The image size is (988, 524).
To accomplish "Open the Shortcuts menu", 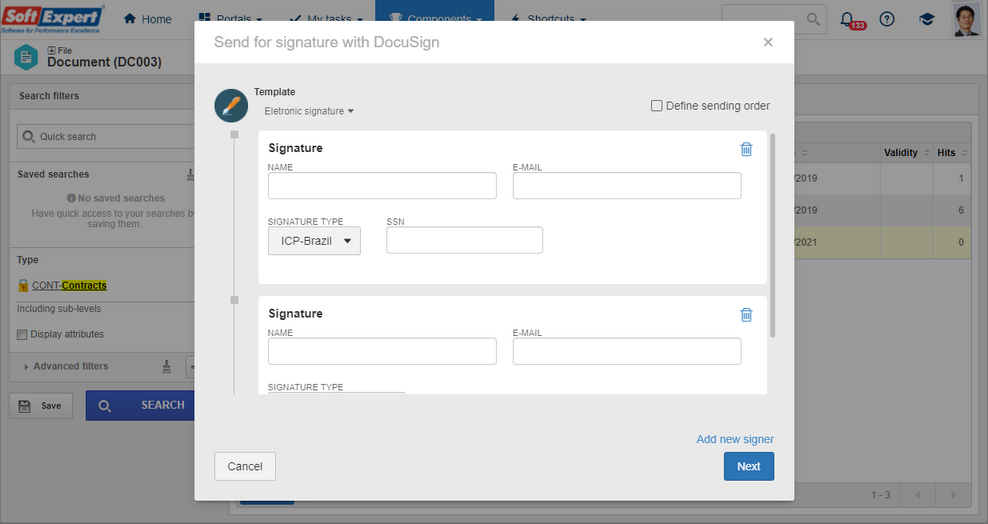I will point(548,18).
